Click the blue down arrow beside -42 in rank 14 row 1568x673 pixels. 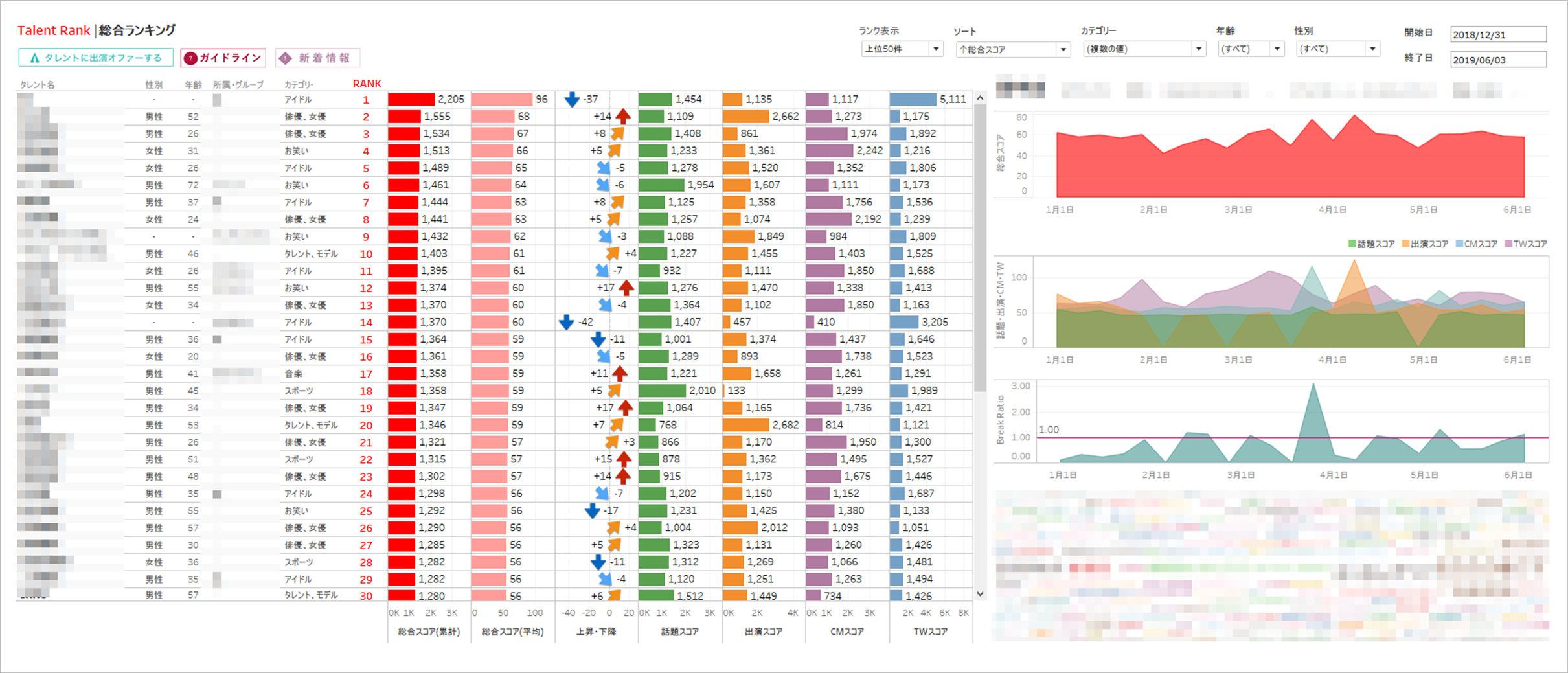coord(566,322)
